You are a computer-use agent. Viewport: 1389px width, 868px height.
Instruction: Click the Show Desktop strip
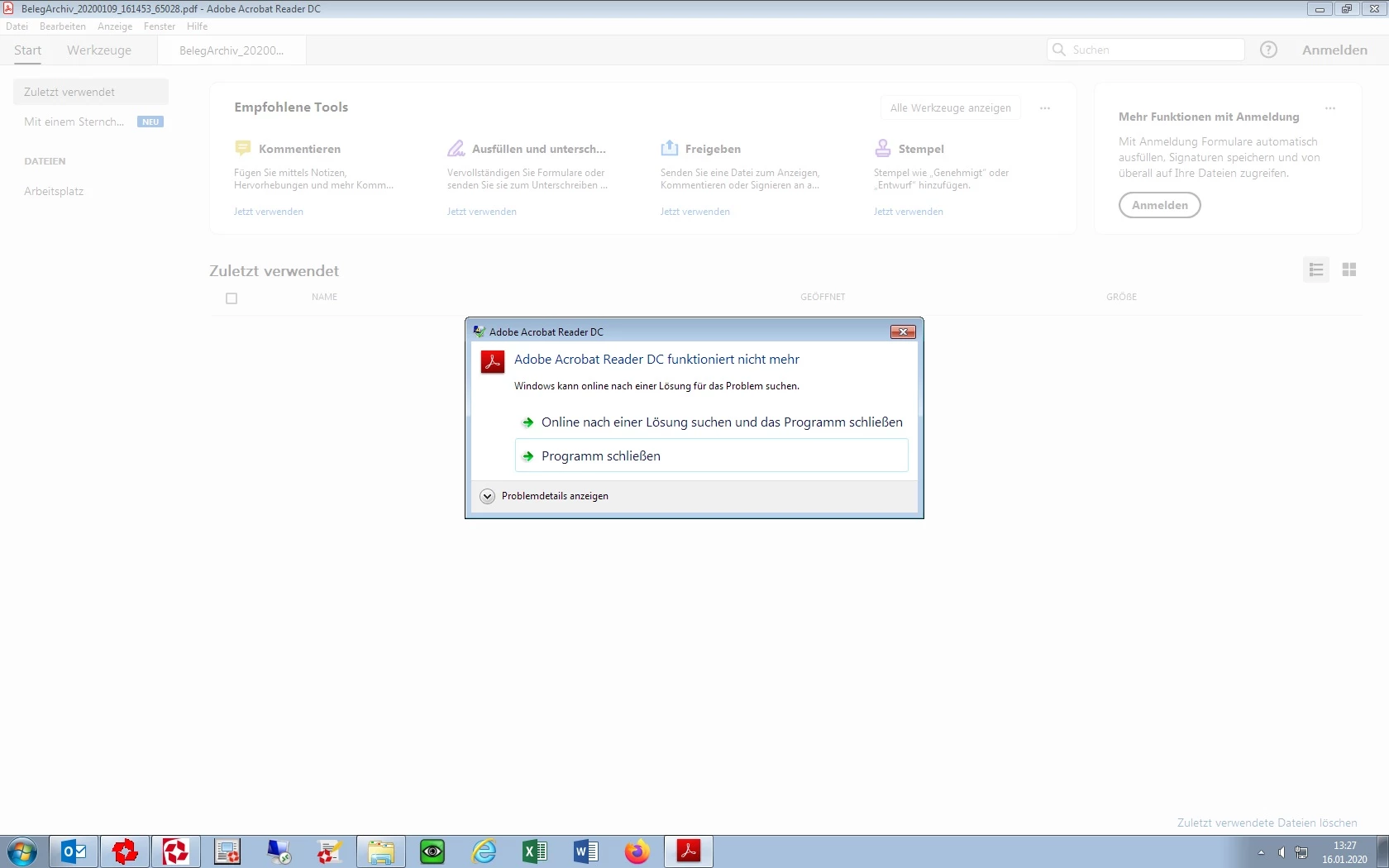click(x=1382, y=851)
